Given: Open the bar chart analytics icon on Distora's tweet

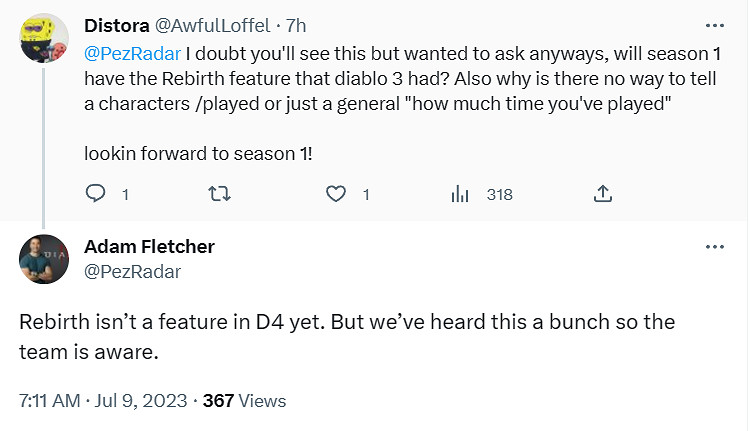Looking at the screenshot, I should (x=460, y=194).
